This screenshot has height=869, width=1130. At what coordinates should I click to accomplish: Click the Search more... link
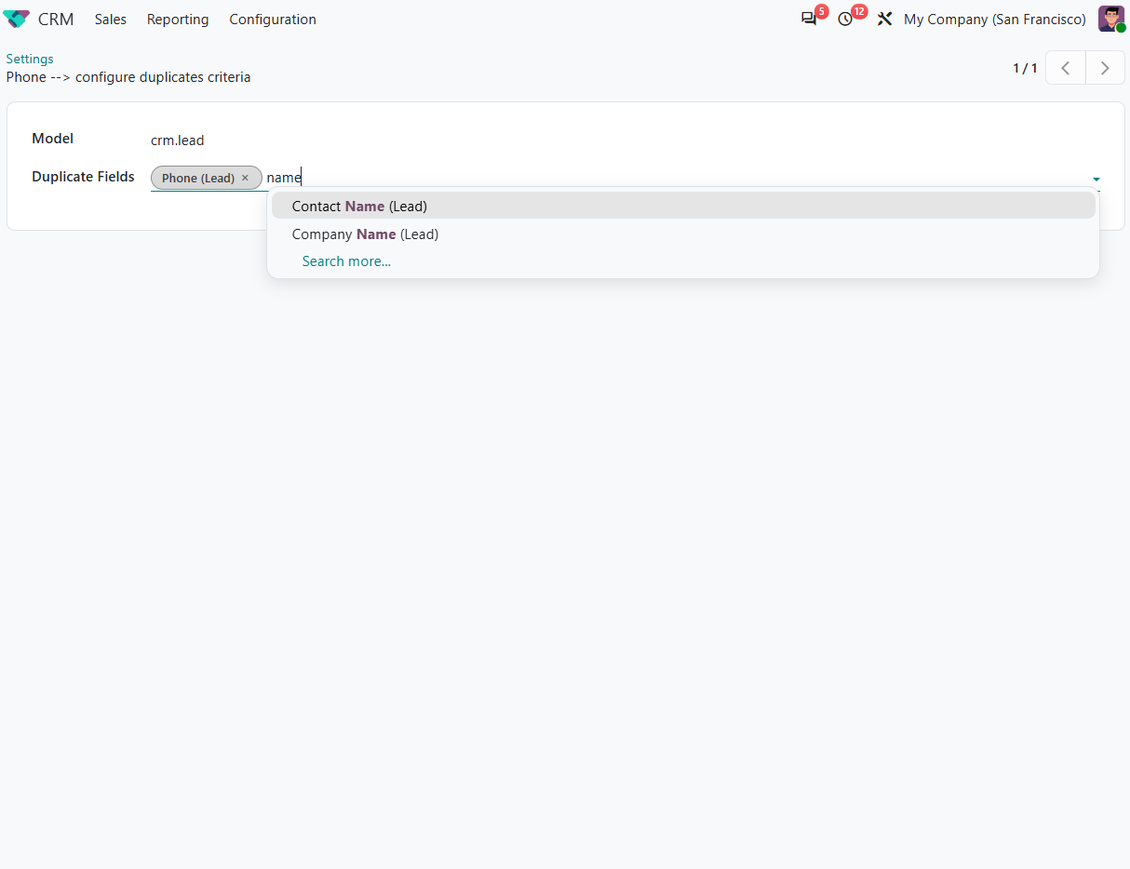click(346, 262)
